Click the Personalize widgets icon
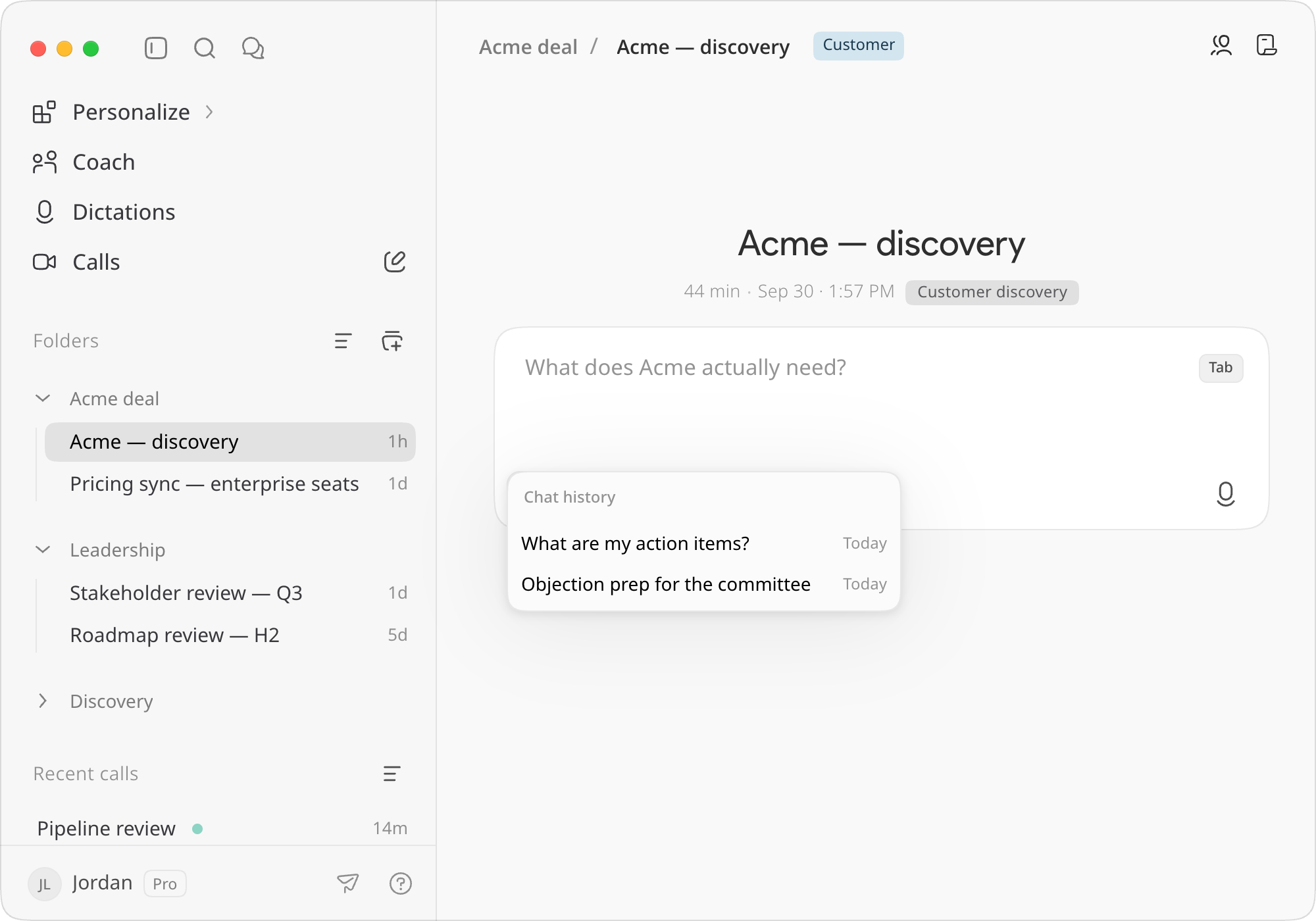 click(x=44, y=112)
